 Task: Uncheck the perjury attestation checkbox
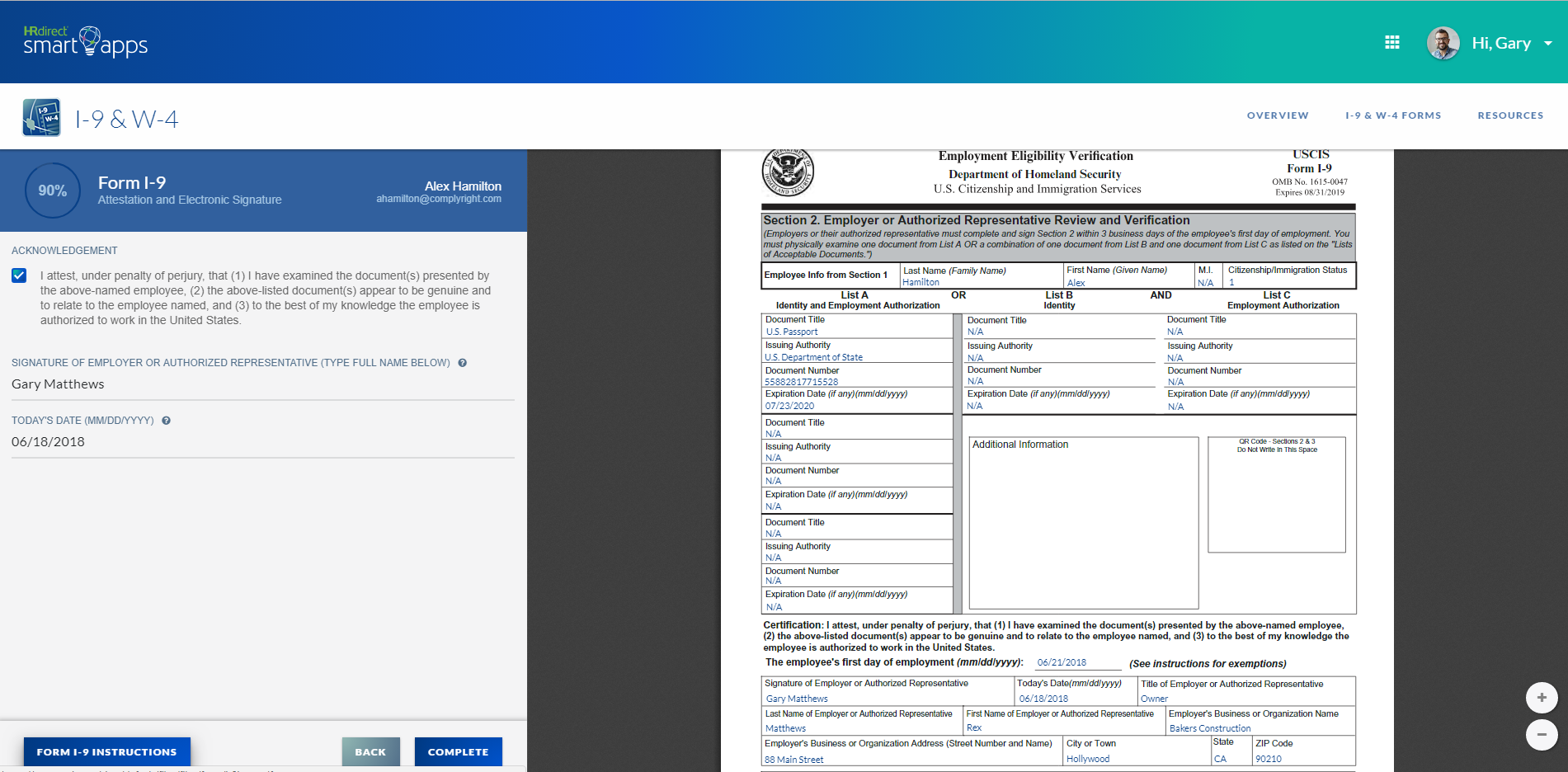coord(19,275)
